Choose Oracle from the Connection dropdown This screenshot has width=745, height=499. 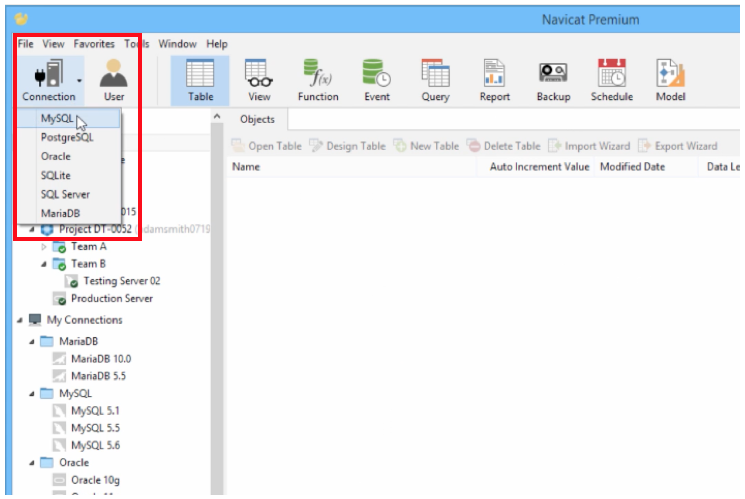tap(69, 156)
